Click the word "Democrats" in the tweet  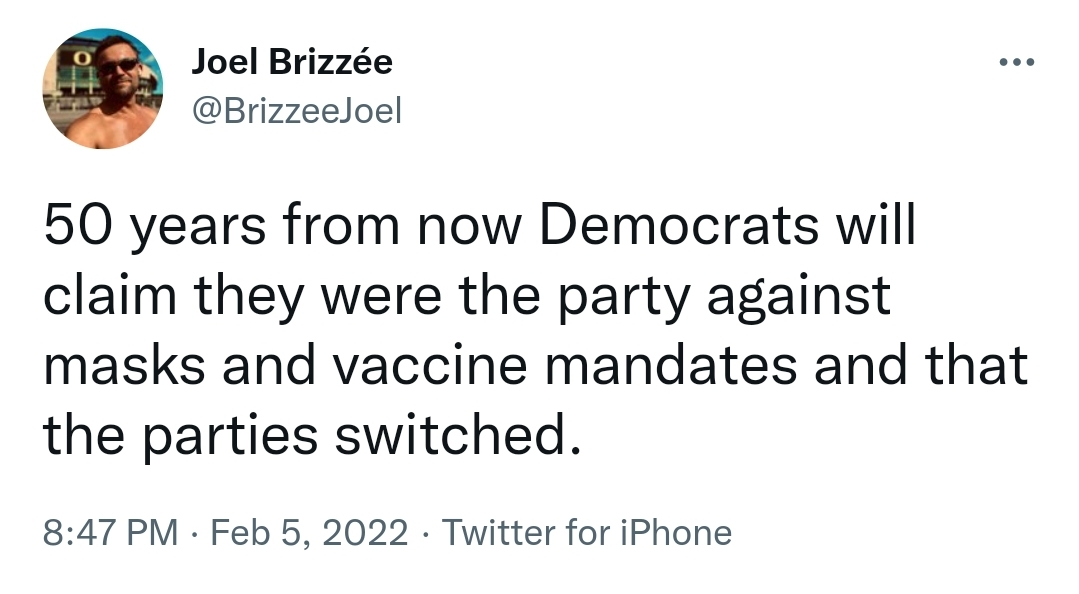click(x=679, y=225)
